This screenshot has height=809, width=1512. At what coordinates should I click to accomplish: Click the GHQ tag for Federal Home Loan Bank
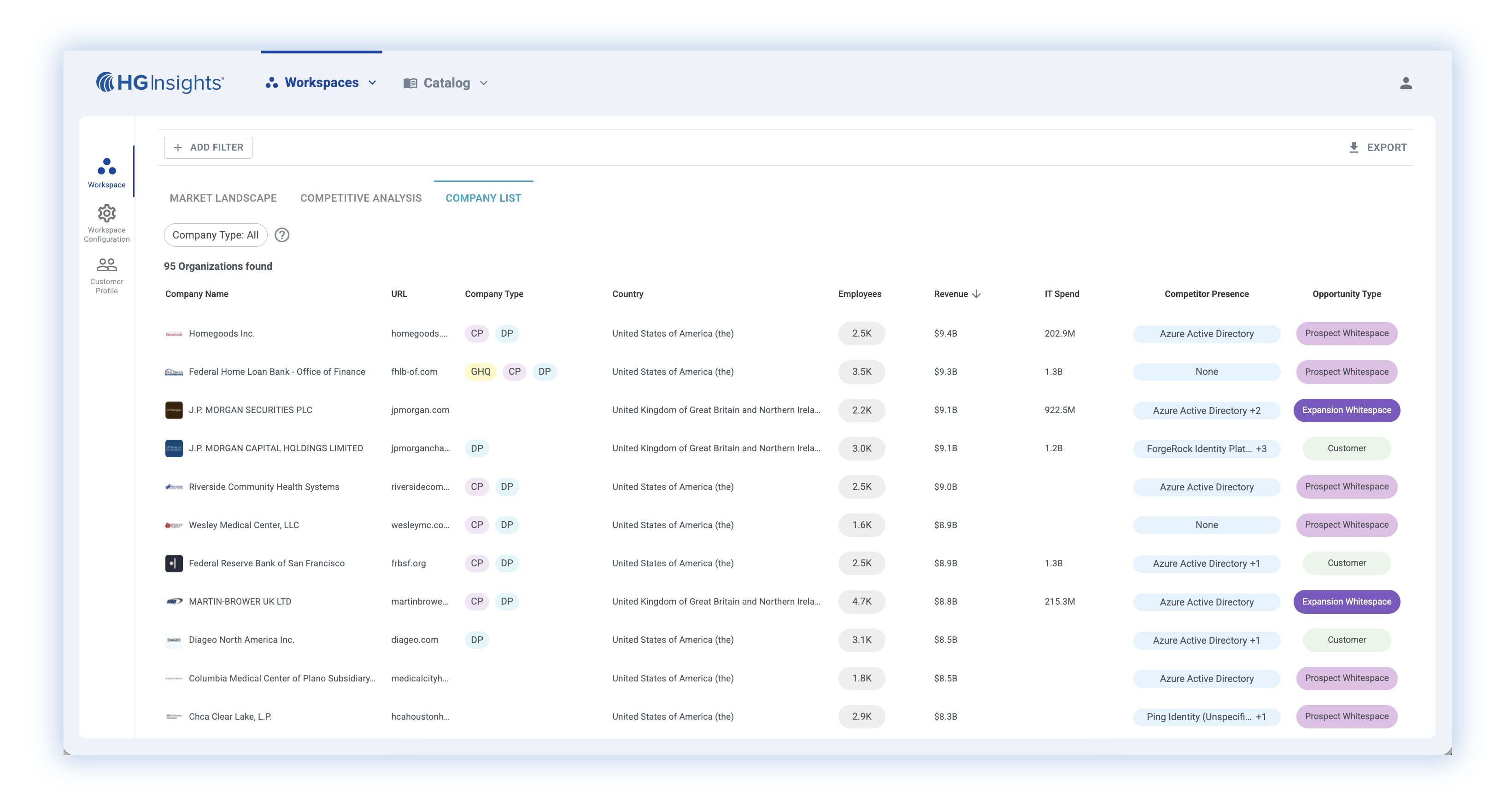(x=480, y=372)
